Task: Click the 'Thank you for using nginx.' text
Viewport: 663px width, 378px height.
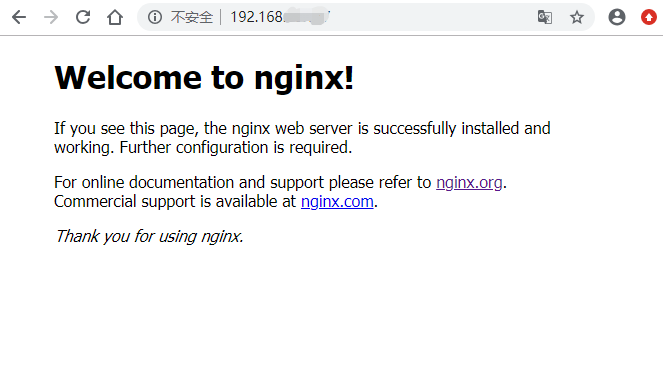Action: point(149,236)
